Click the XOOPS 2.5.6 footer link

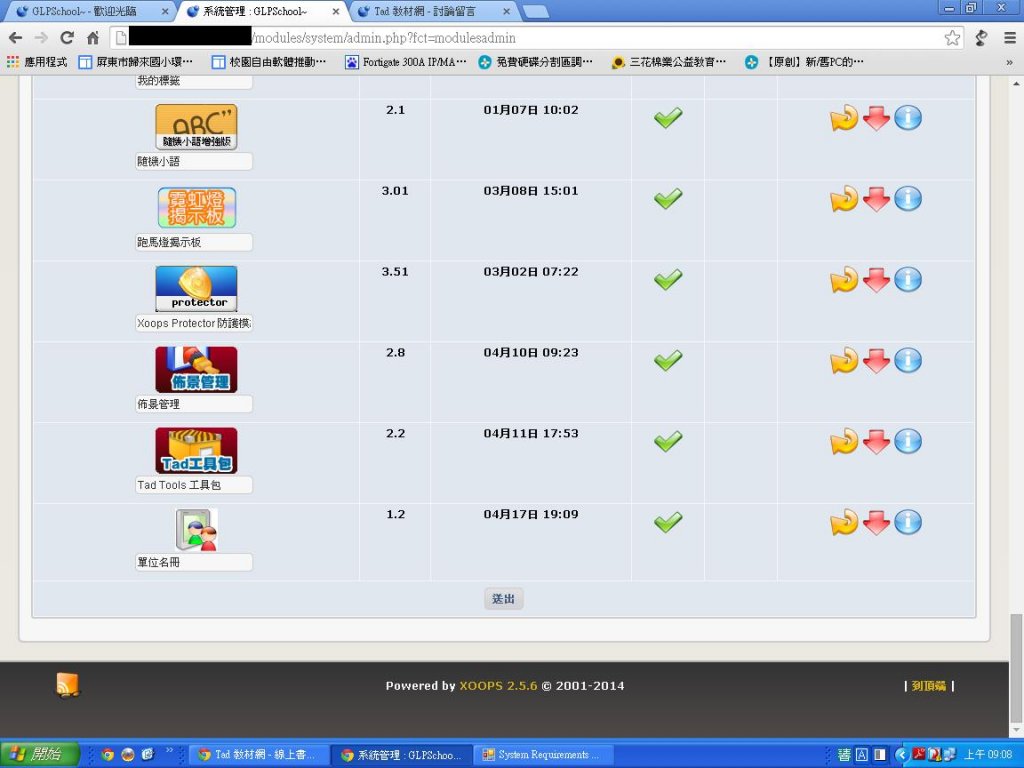click(498, 686)
